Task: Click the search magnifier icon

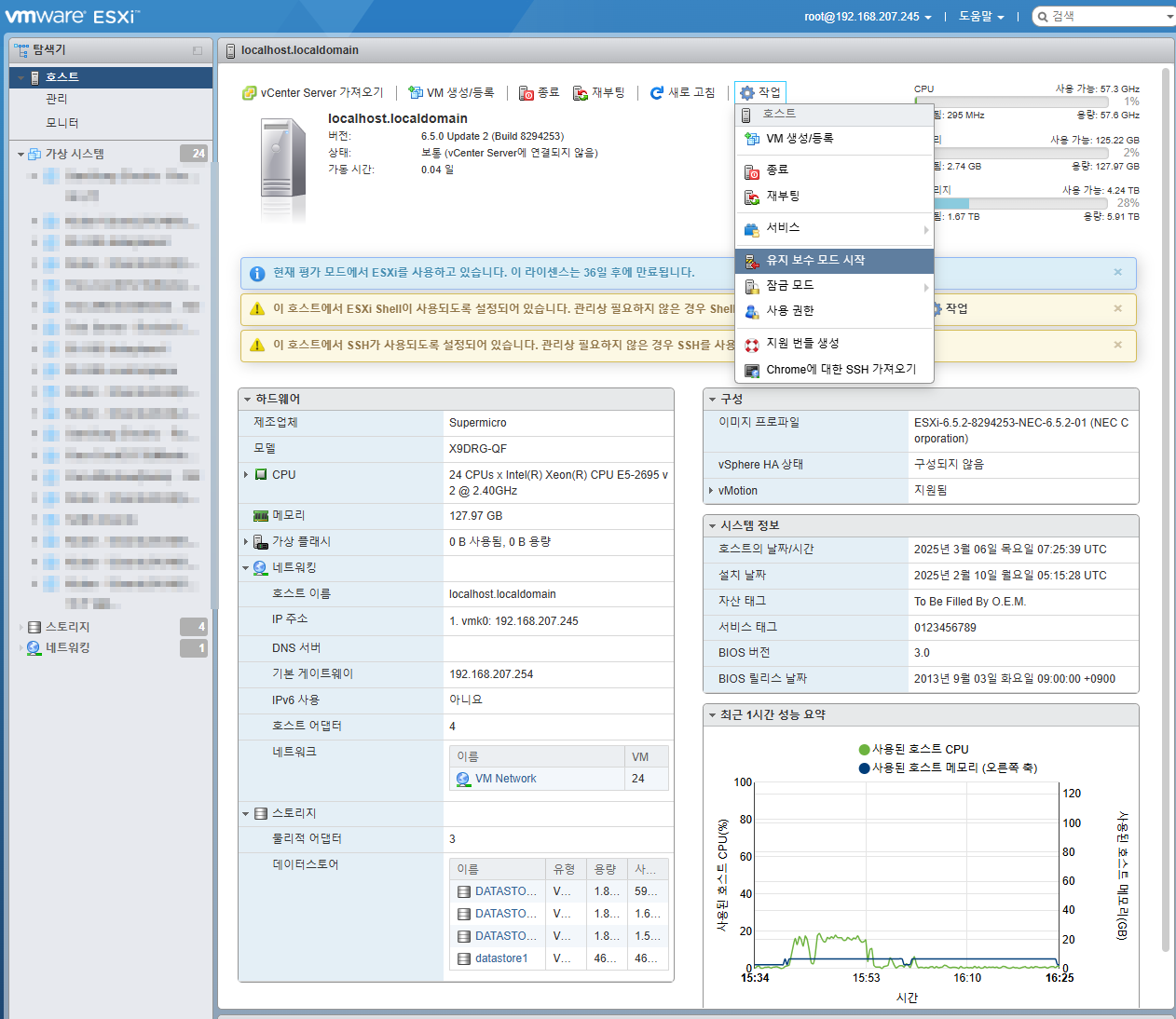Action: [x=1043, y=17]
